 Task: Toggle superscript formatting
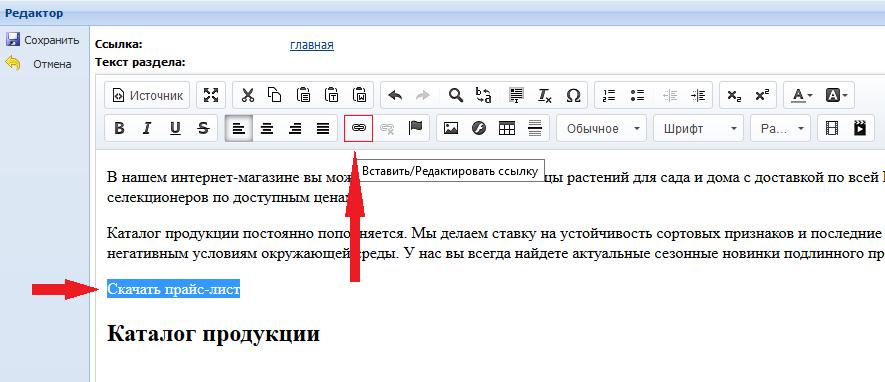coord(762,95)
